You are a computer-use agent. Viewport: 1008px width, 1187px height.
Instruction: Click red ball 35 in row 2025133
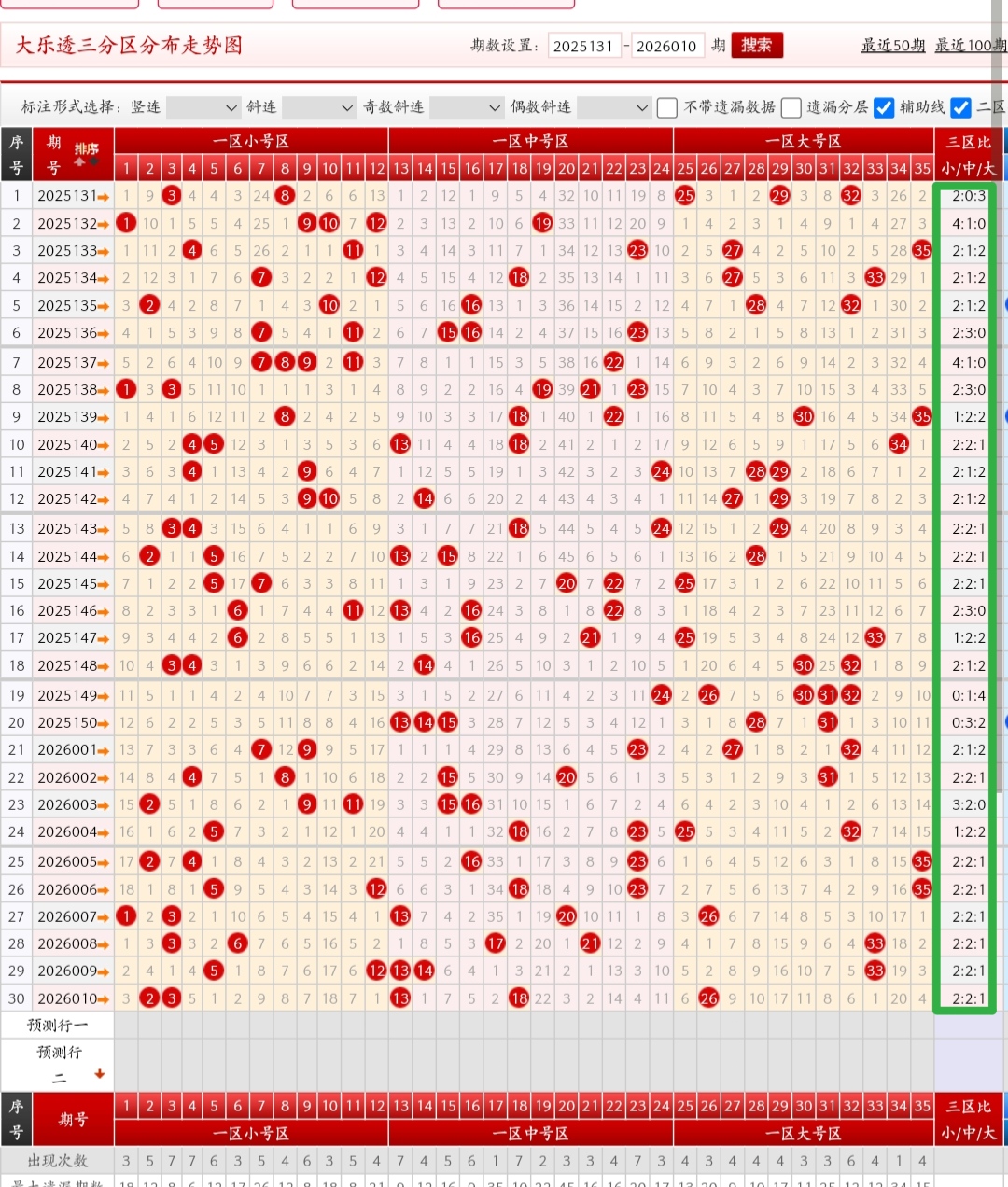[x=922, y=250]
